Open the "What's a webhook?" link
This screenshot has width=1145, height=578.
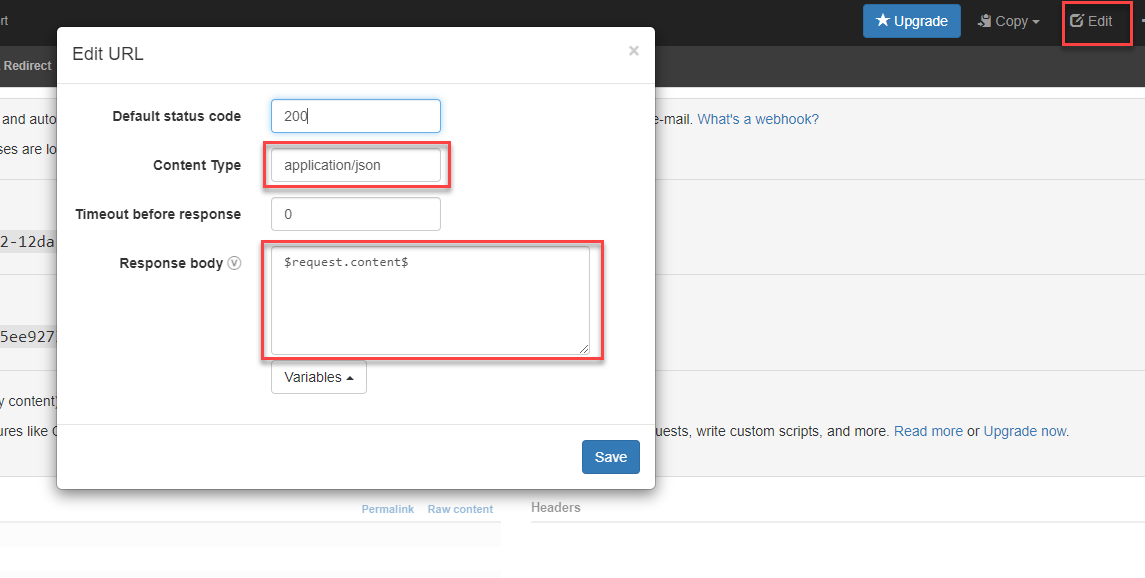tap(758, 119)
